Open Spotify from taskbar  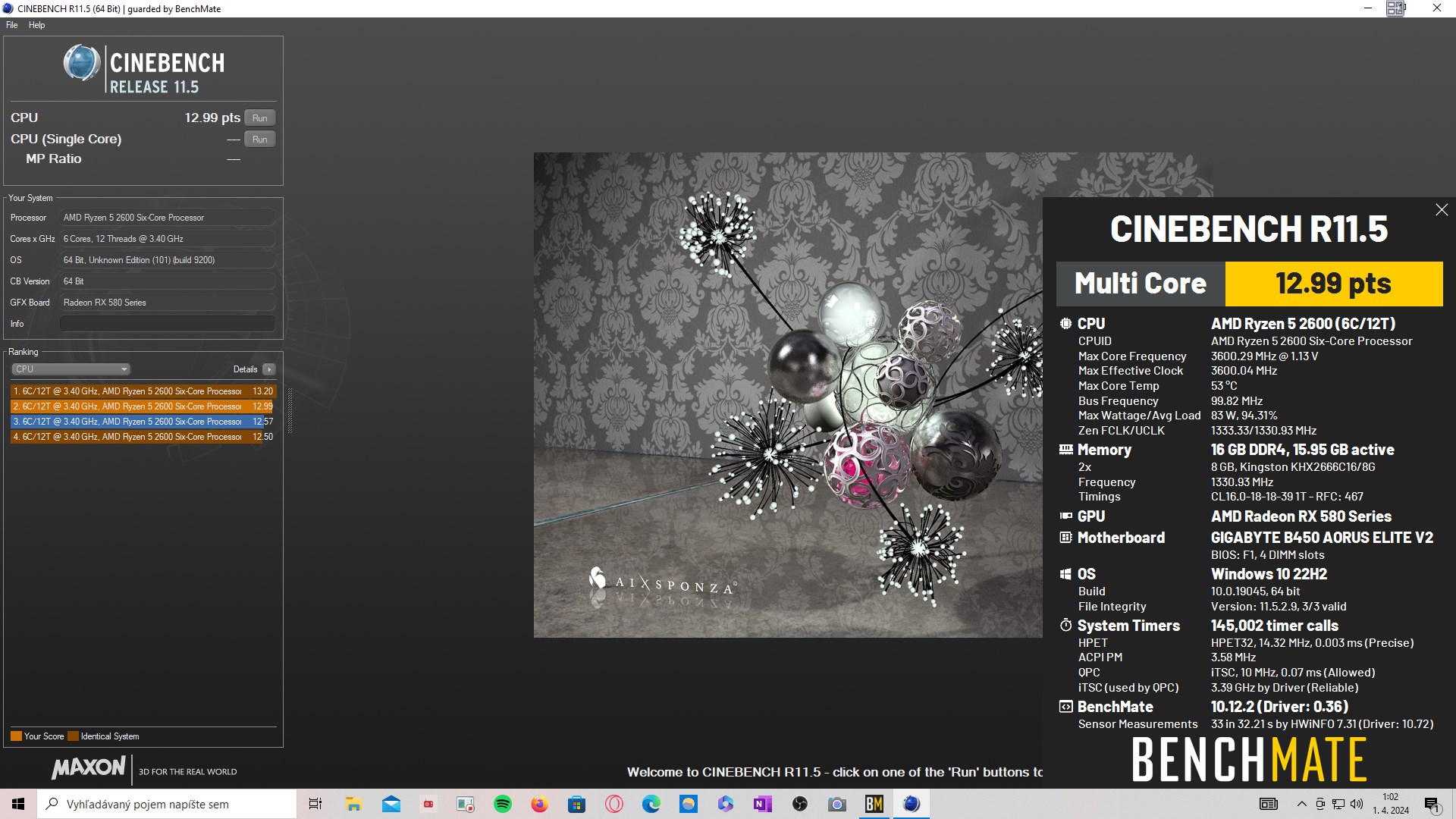point(503,804)
